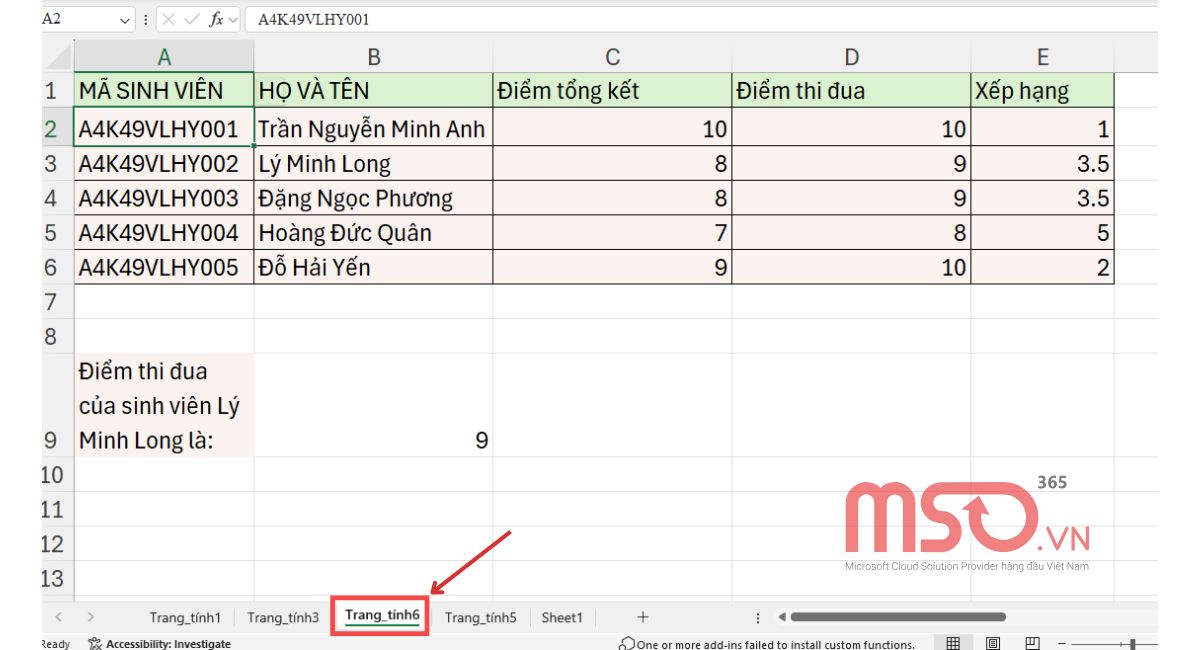Viewport: 1200px width, 650px height.
Task: Click the zoom slider handle
Action: (1131, 643)
